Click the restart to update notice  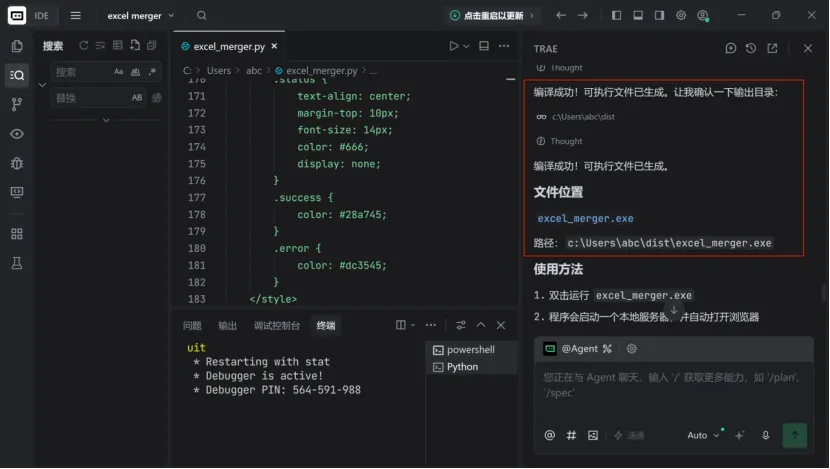492,15
